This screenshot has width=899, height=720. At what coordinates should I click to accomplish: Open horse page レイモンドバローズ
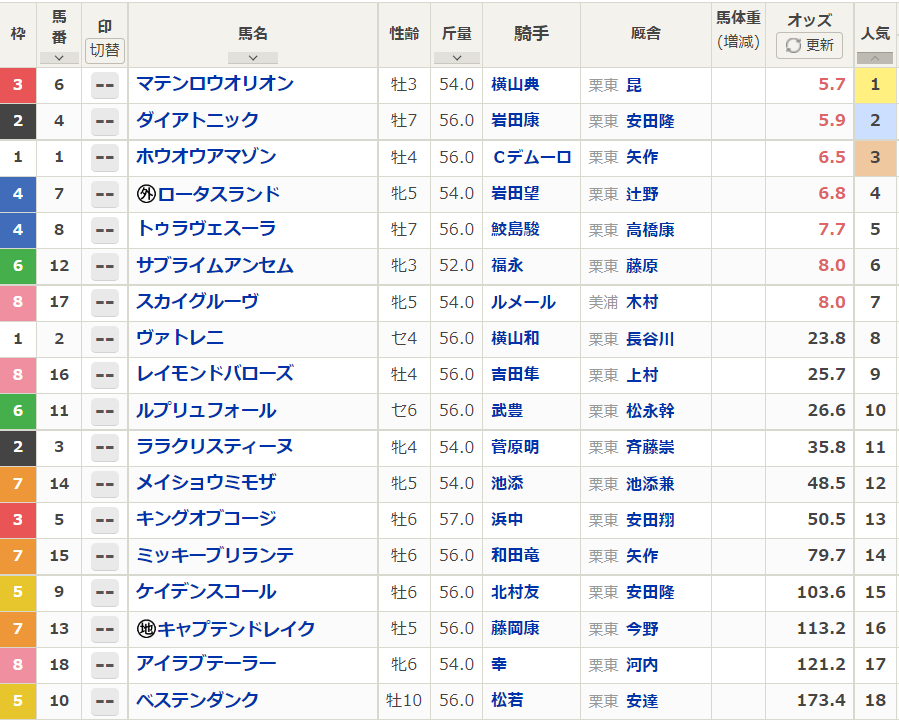[215, 374]
